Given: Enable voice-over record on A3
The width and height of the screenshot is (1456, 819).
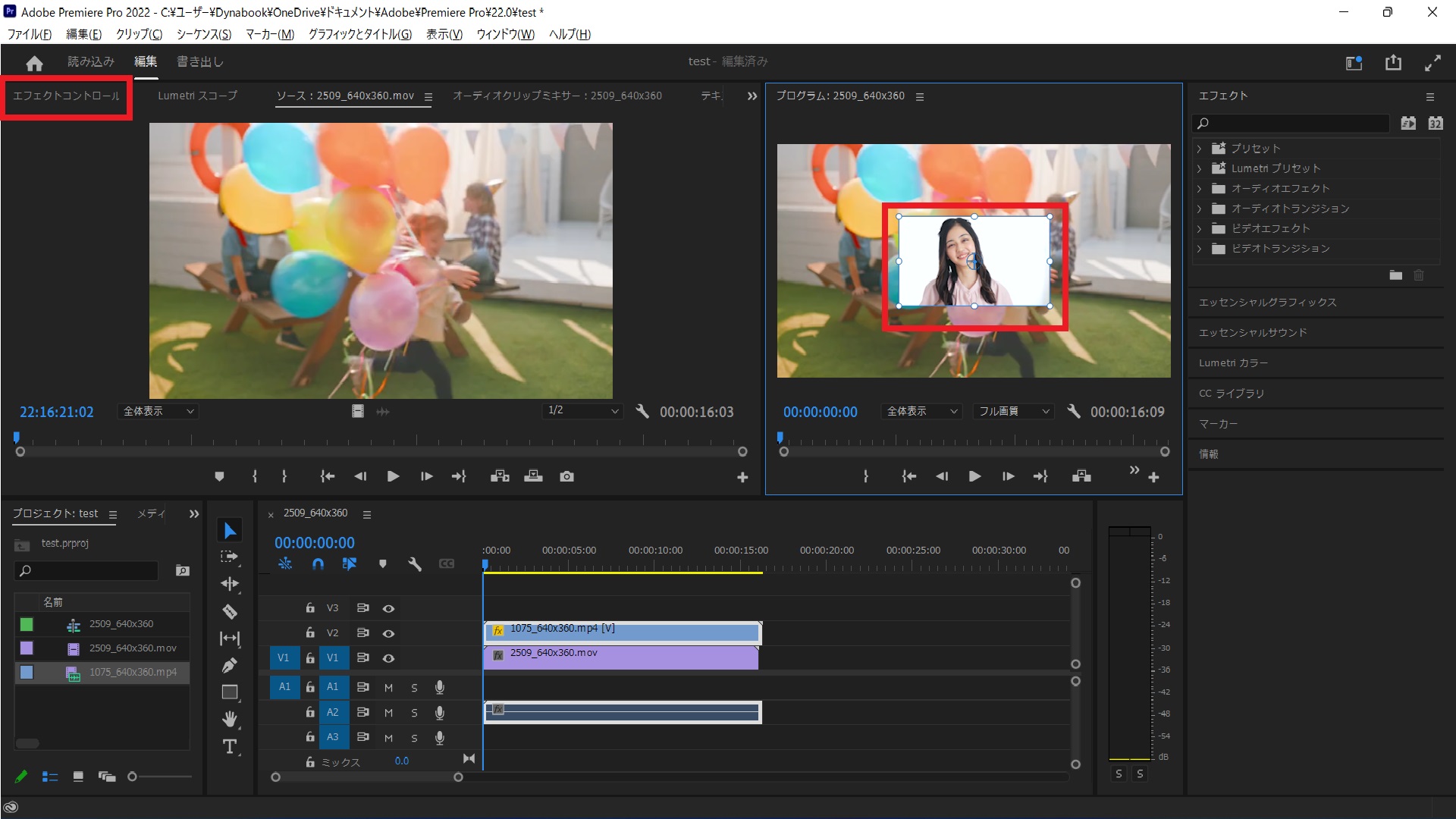Looking at the screenshot, I should coord(439,738).
